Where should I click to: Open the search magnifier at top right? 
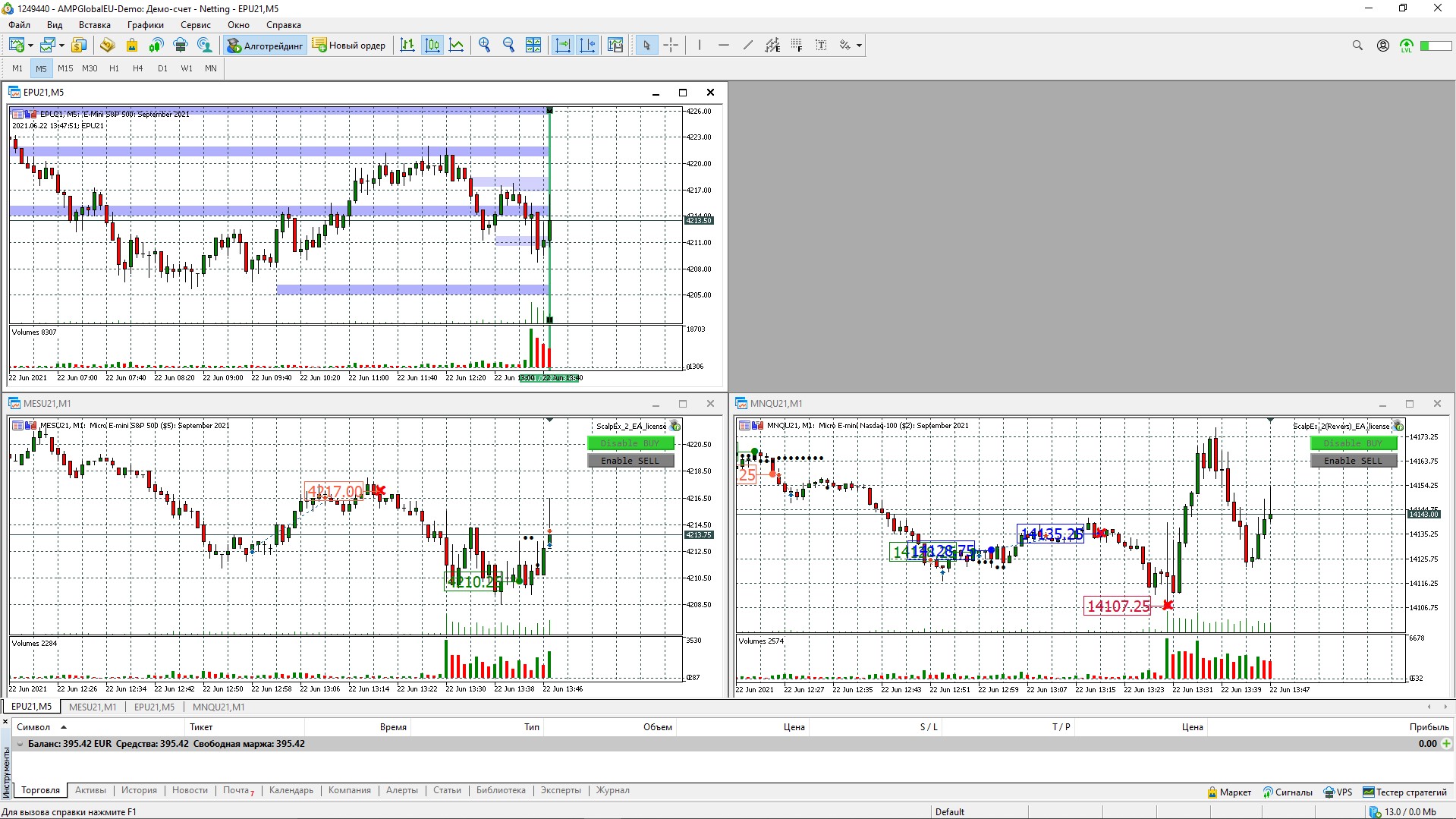(x=1357, y=46)
